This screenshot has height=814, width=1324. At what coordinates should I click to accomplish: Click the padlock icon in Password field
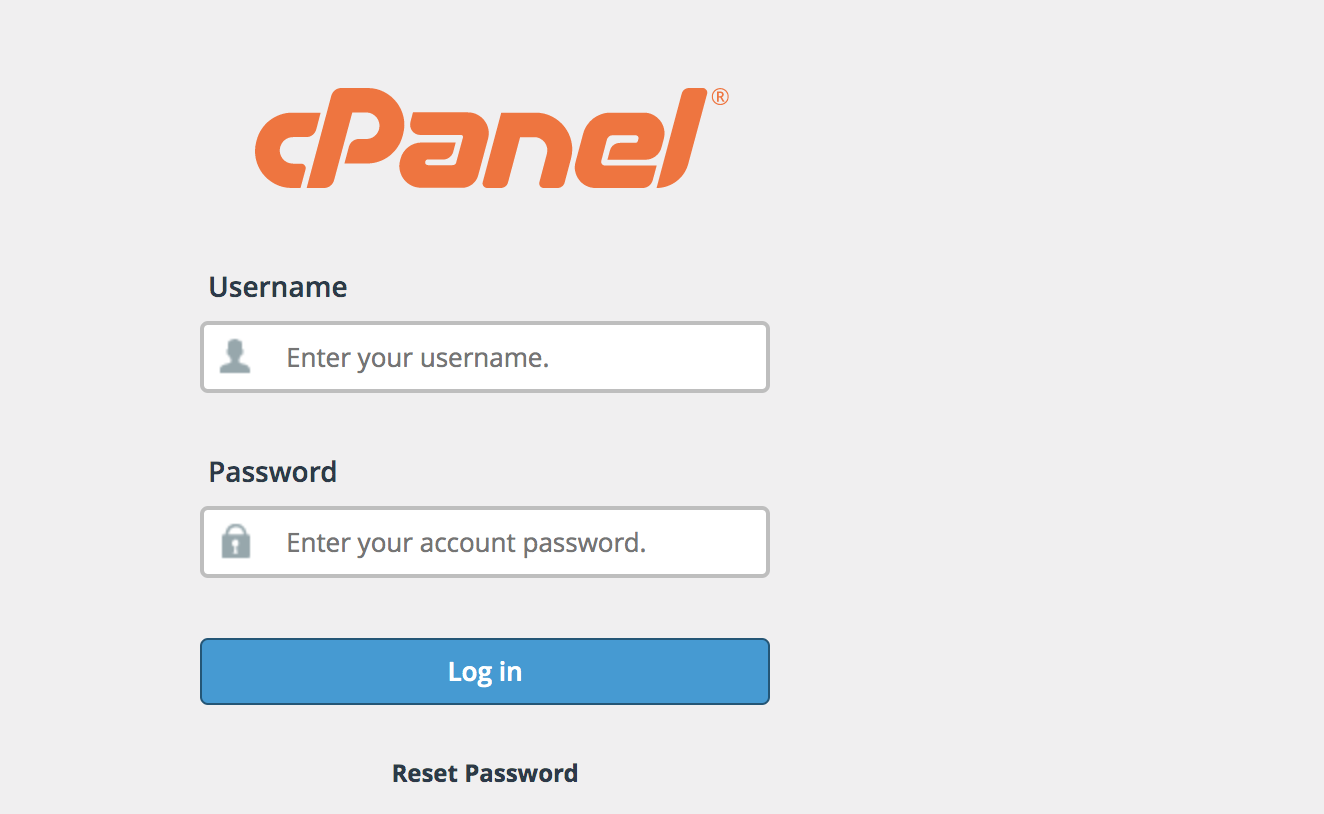click(x=235, y=541)
